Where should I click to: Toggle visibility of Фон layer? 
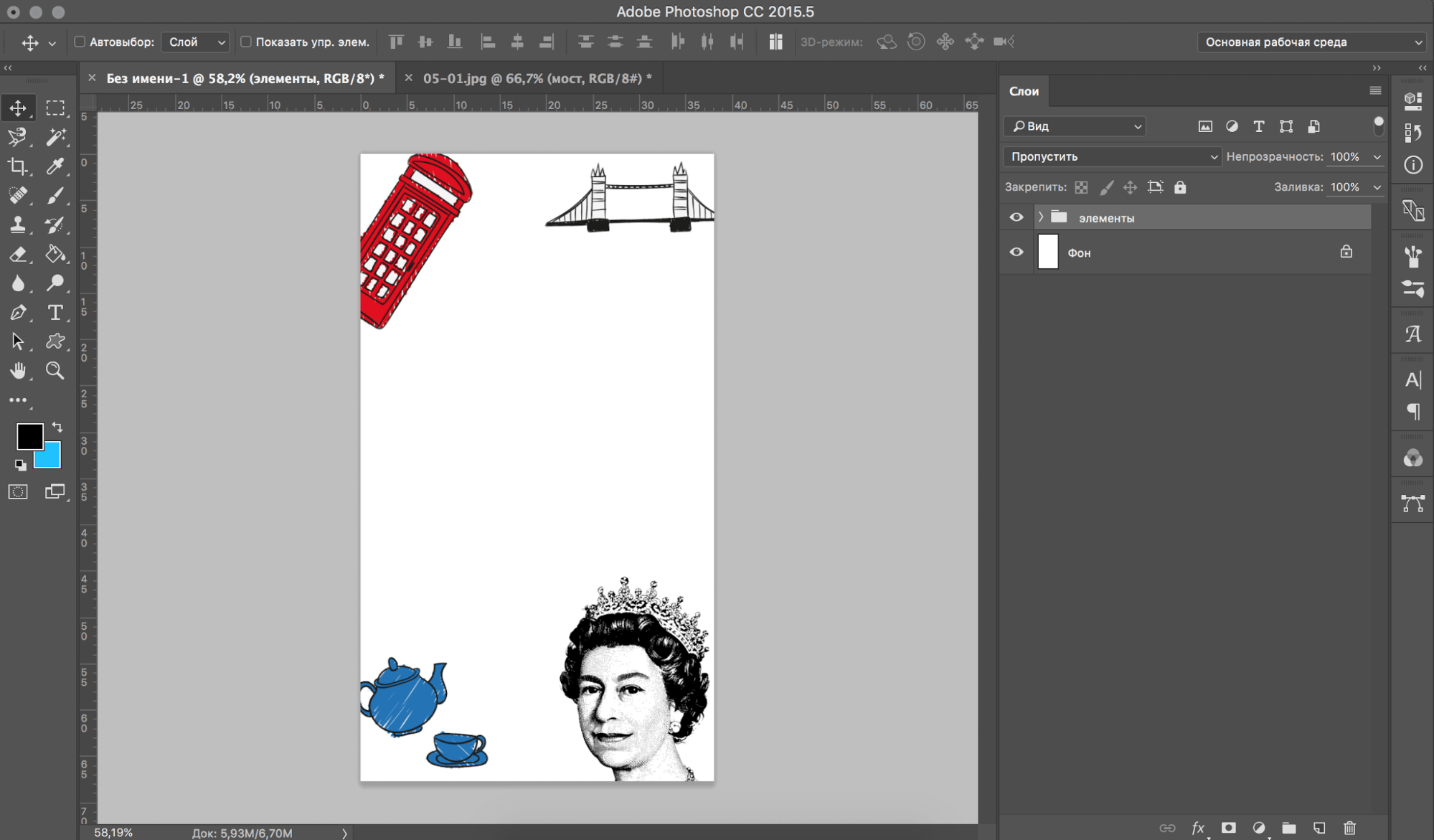tap(1016, 252)
